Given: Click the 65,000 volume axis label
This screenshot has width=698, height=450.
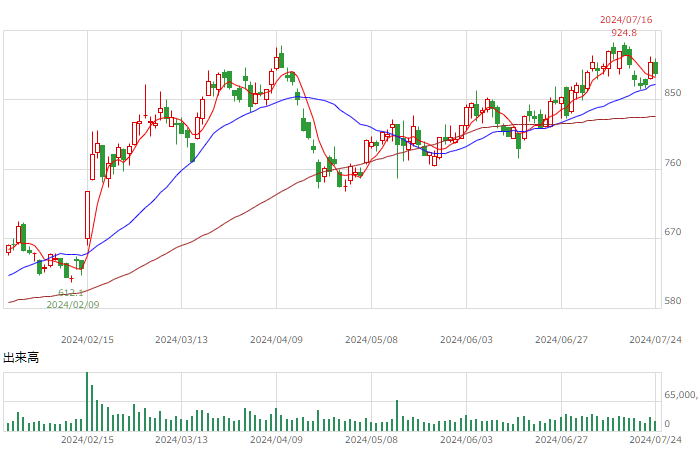Looking at the screenshot, I should 681,395.
